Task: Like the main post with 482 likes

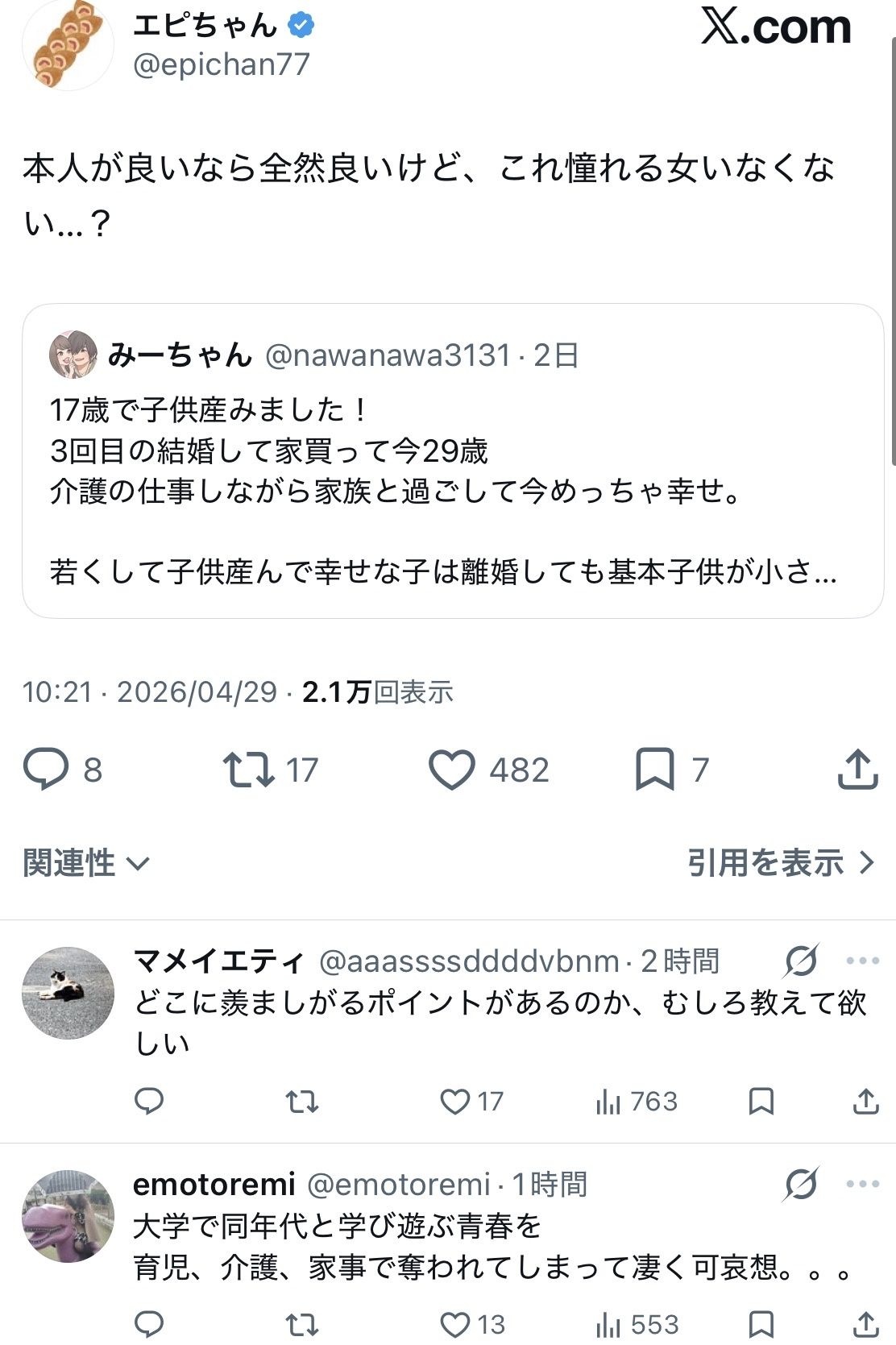Action: pyautogui.click(x=452, y=769)
